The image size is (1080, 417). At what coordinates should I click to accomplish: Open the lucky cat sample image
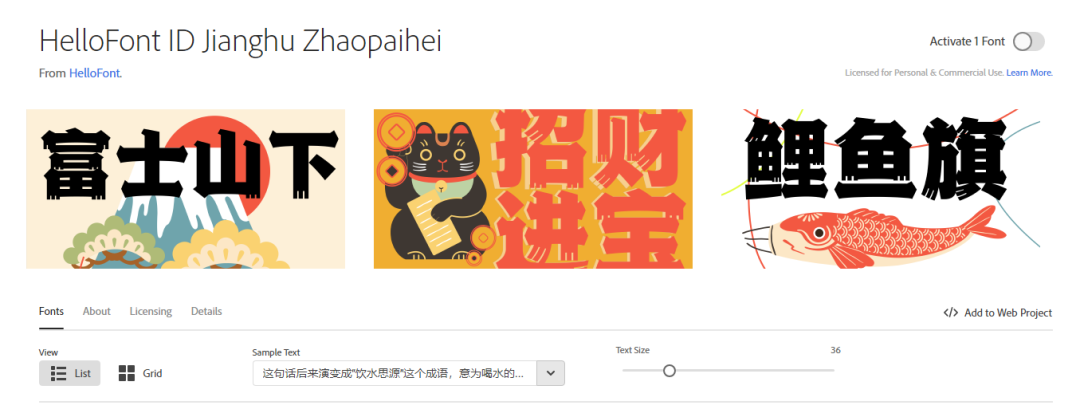pos(533,189)
